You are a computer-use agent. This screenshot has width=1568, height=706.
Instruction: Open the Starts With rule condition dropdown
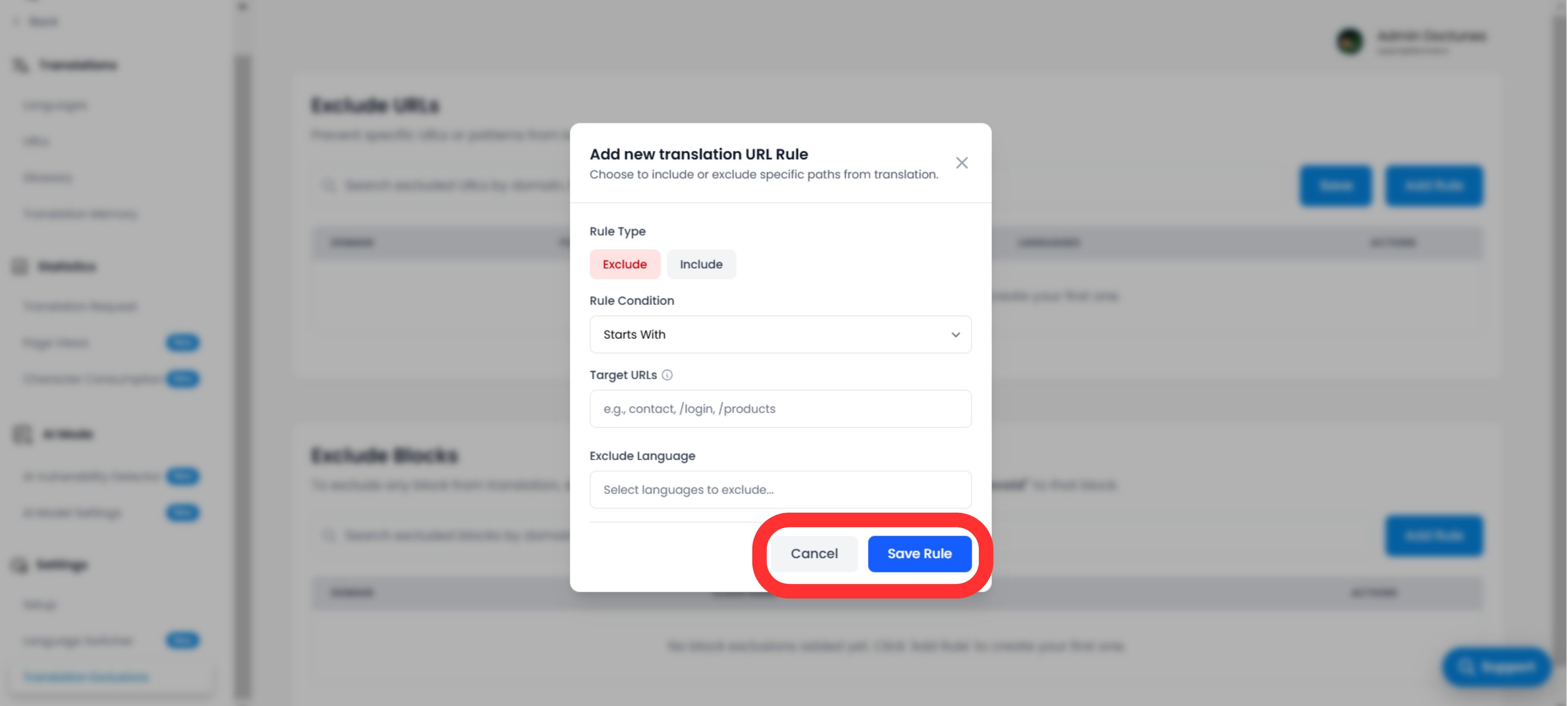(780, 334)
